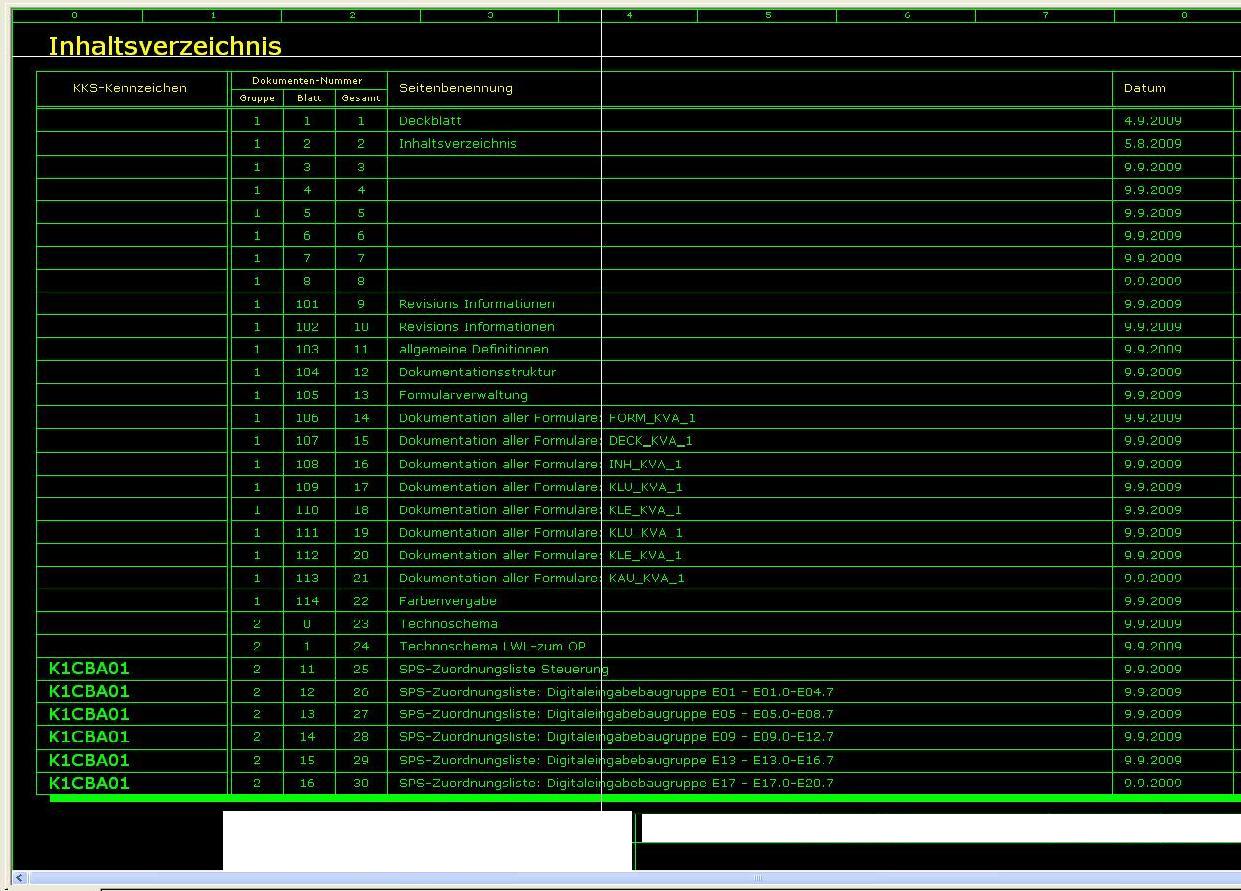Select Blatt number 113
The height and width of the screenshot is (891, 1241).
(307, 578)
